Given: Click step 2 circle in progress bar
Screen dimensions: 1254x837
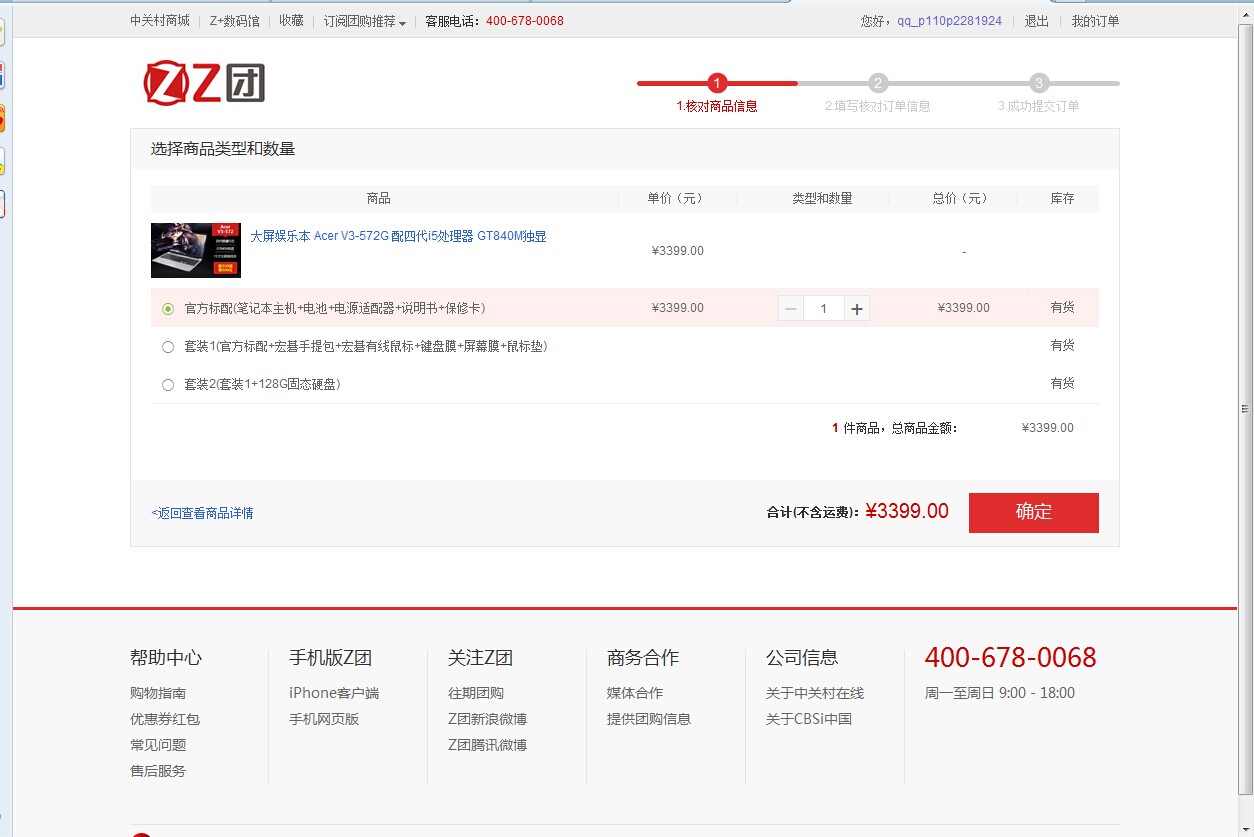Looking at the screenshot, I should click(878, 83).
